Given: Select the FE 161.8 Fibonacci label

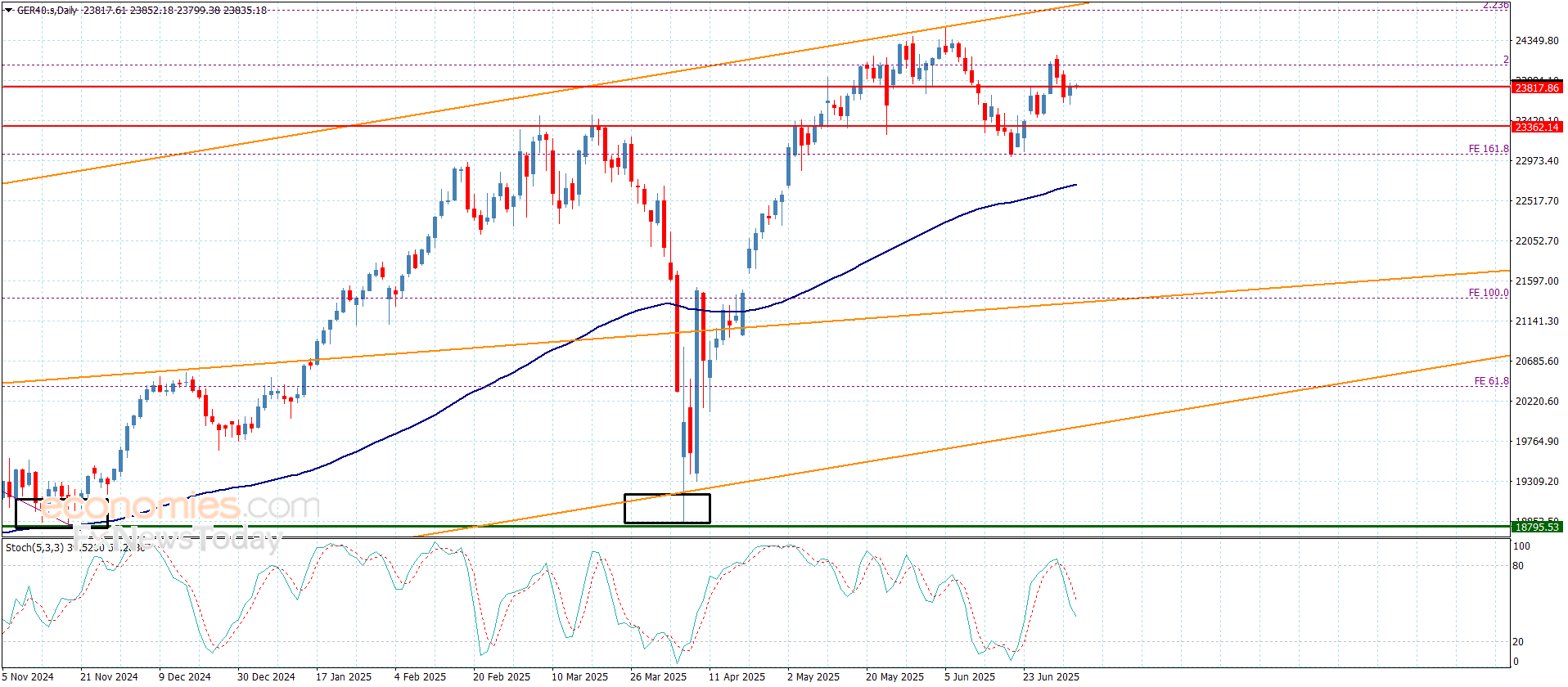Looking at the screenshot, I should 1488,149.
